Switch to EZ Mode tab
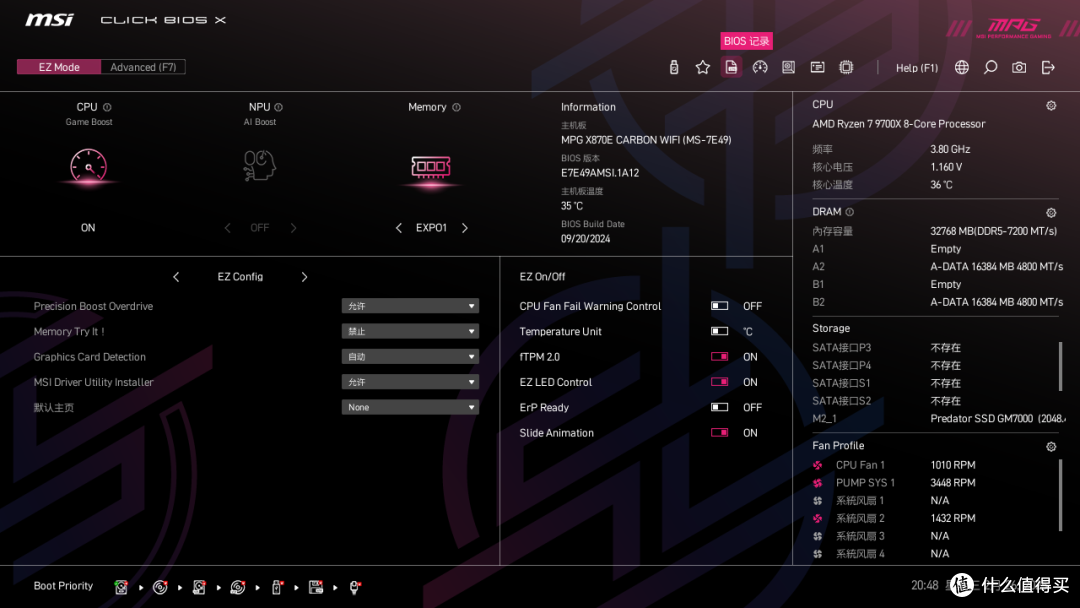1080x608 pixels. coord(59,67)
